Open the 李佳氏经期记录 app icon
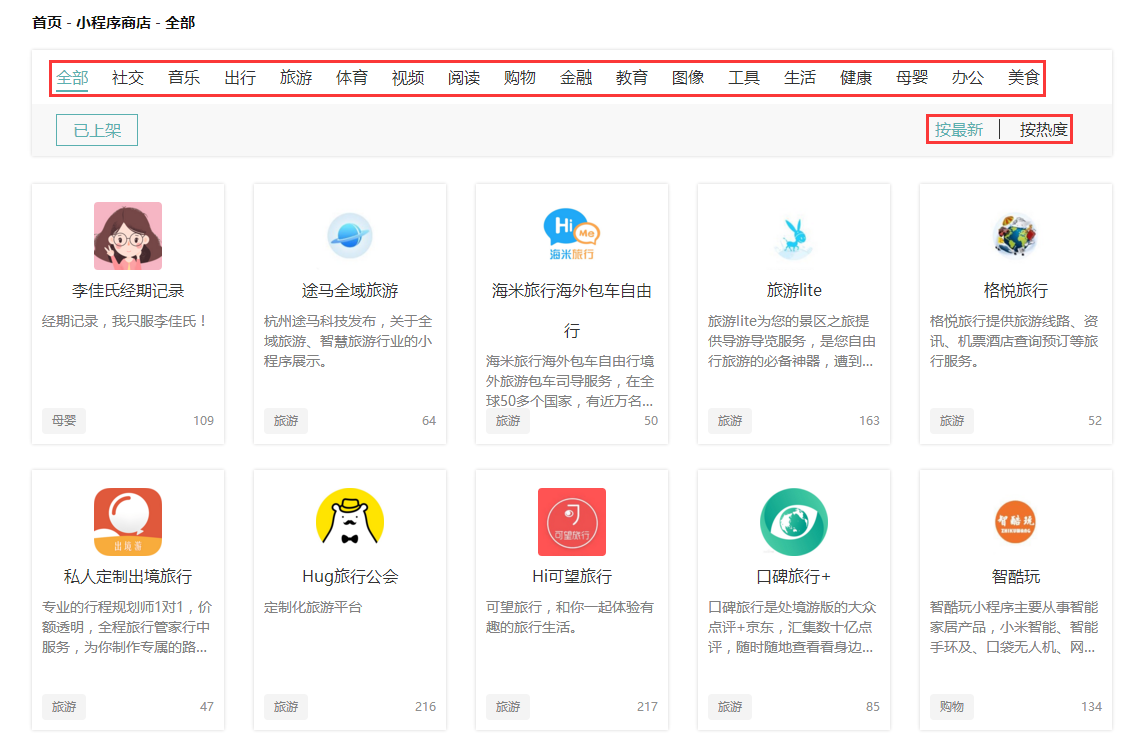This screenshot has width=1146, height=747. pyautogui.click(x=127, y=235)
